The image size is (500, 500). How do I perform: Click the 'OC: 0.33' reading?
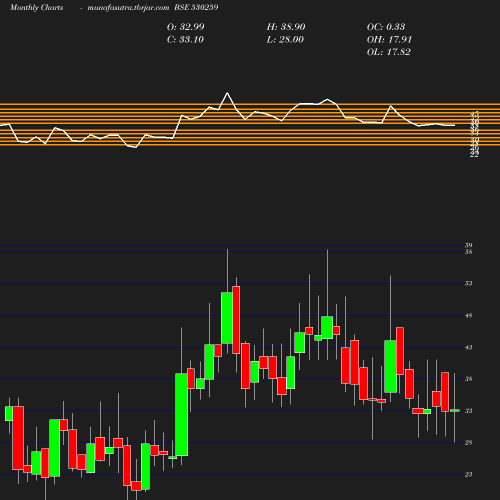(386, 27)
